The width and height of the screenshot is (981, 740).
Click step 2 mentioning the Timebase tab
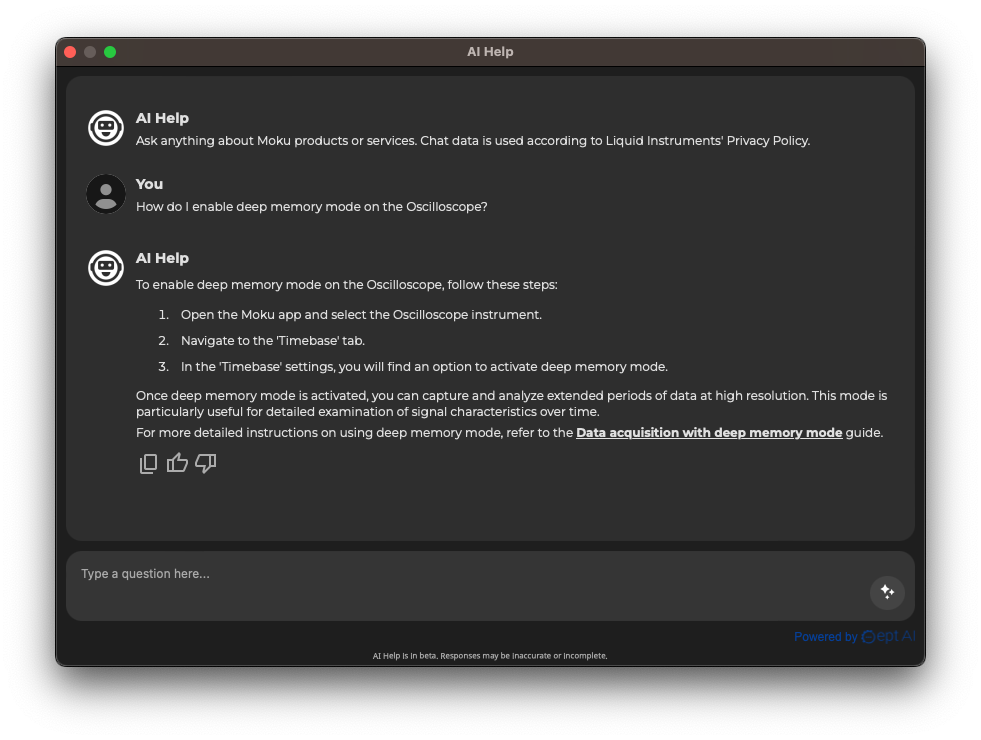click(272, 340)
